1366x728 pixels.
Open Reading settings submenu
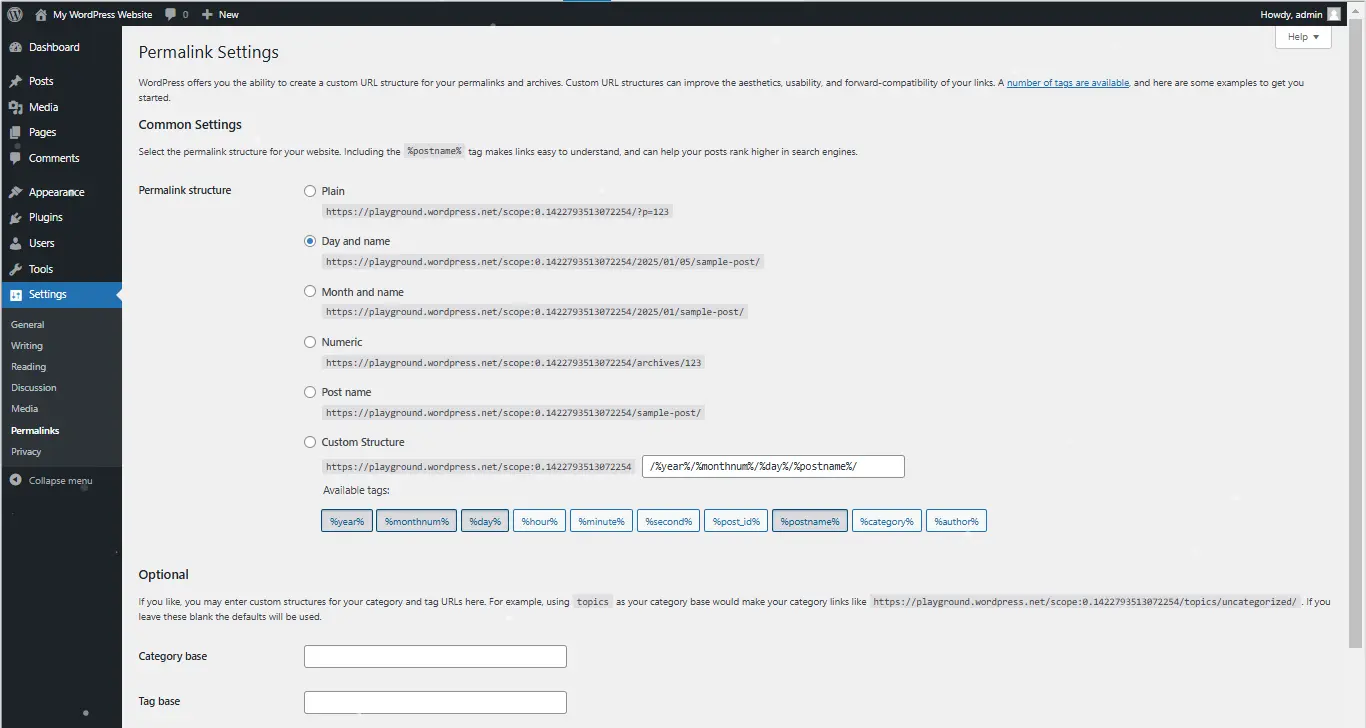tap(29, 366)
